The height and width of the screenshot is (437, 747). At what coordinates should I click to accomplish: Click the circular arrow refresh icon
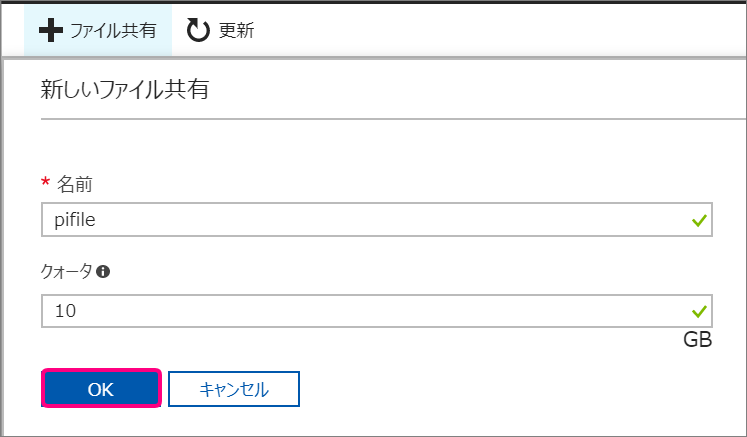pyautogui.click(x=198, y=30)
